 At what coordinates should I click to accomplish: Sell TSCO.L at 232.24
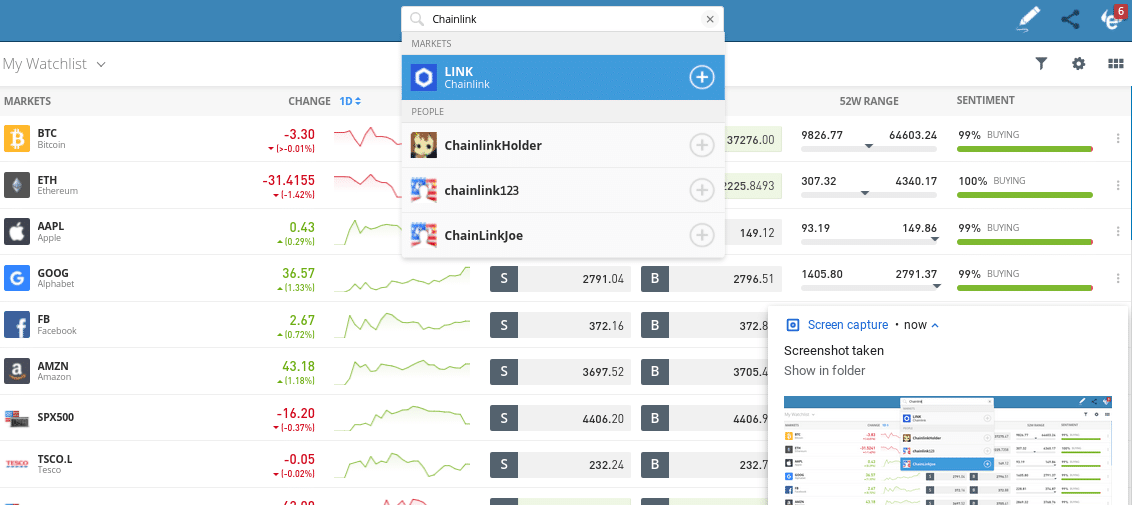pyautogui.click(x=560, y=465)
